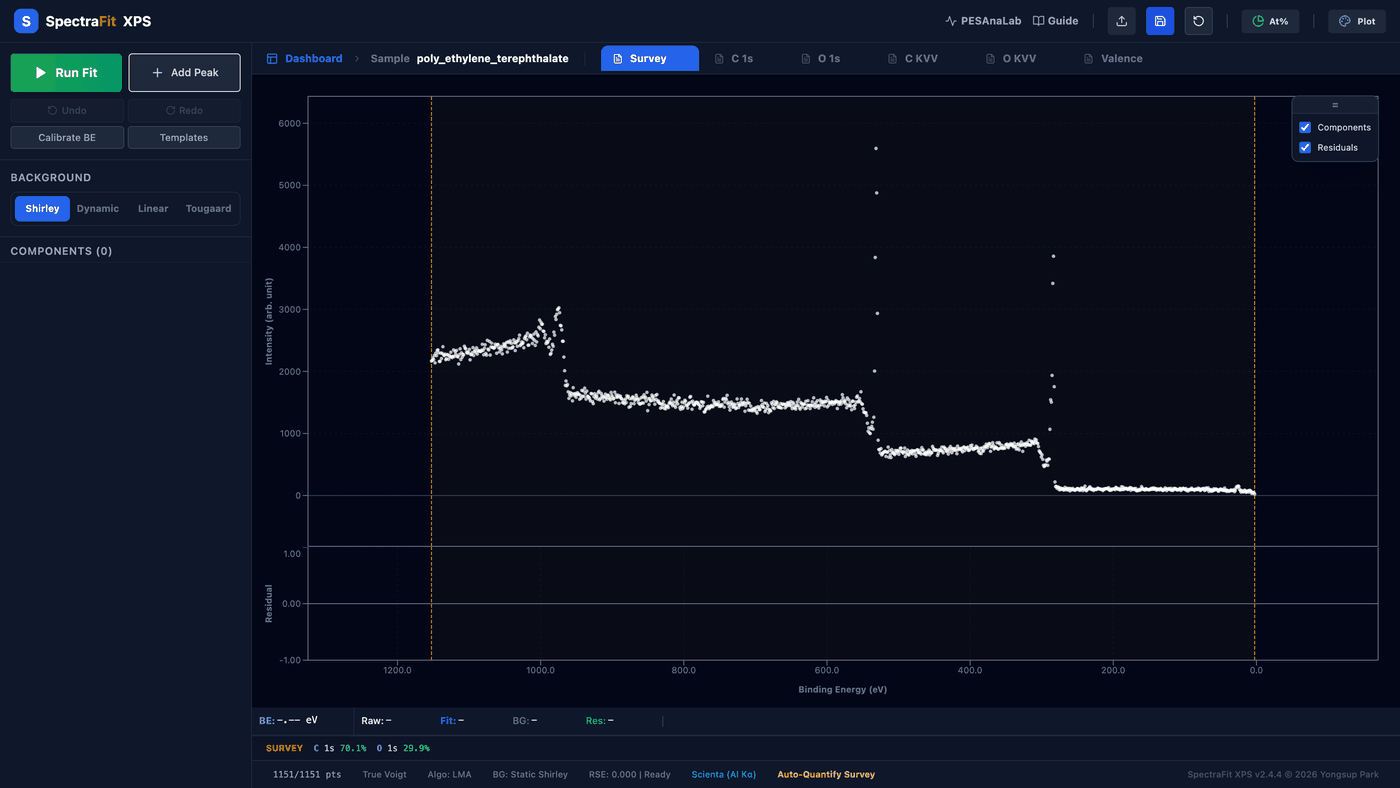Image resolution: width=1400 pixels, height=788 pixels.
Task: Click the Redo button
Action: coord(184,110)
